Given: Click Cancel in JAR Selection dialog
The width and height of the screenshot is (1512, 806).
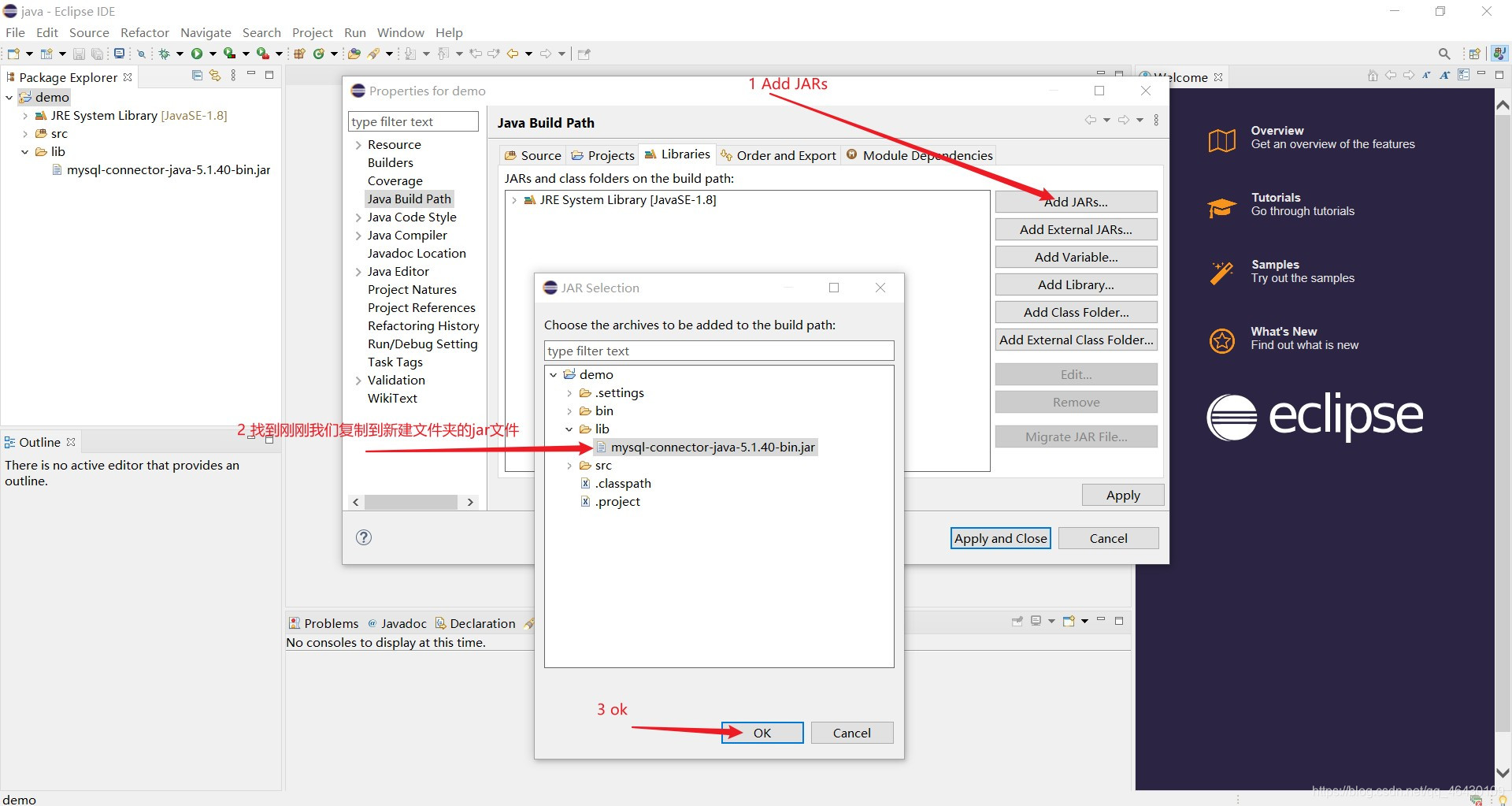Looking at the screenshot, I should [x=852, y=733].
